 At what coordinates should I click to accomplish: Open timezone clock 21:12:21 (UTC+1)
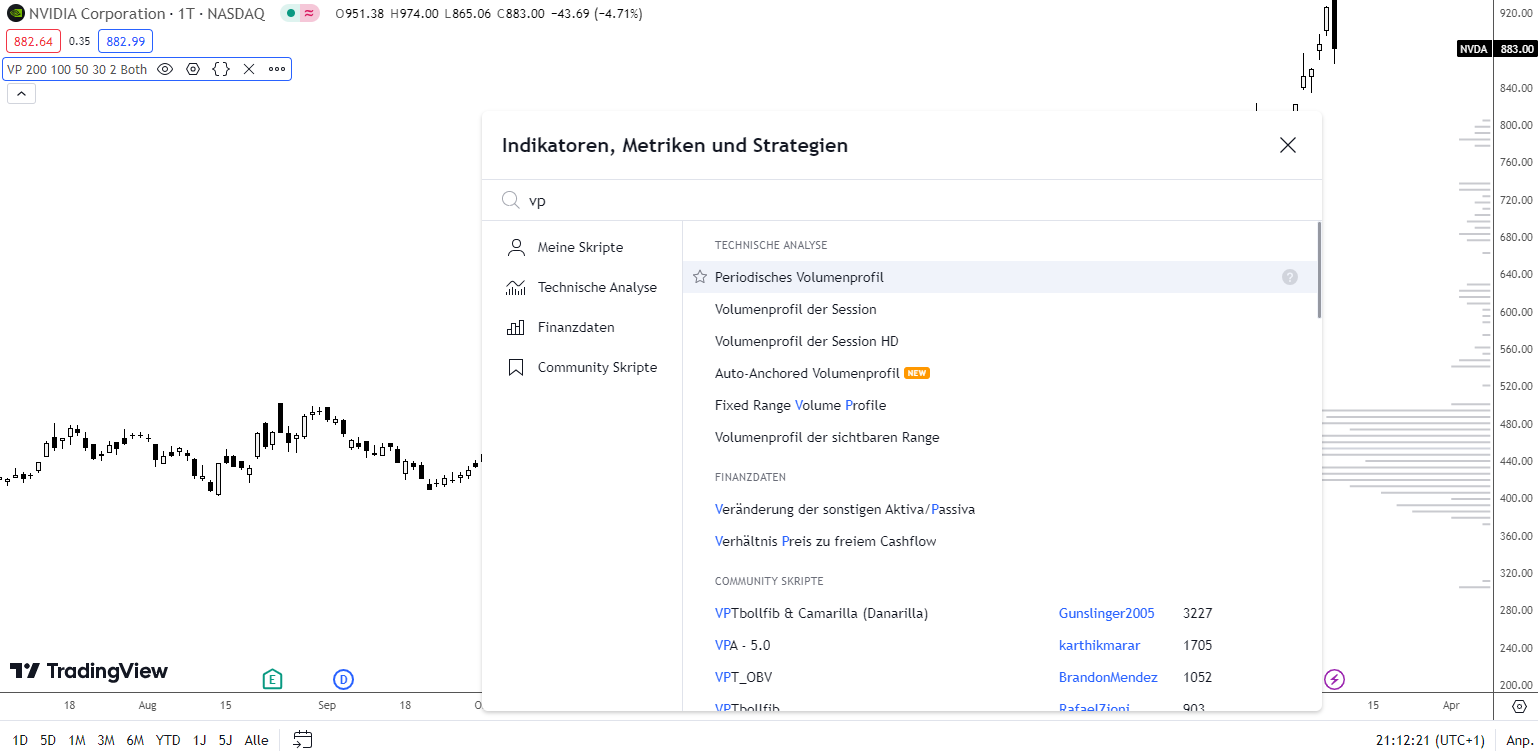1430,740
